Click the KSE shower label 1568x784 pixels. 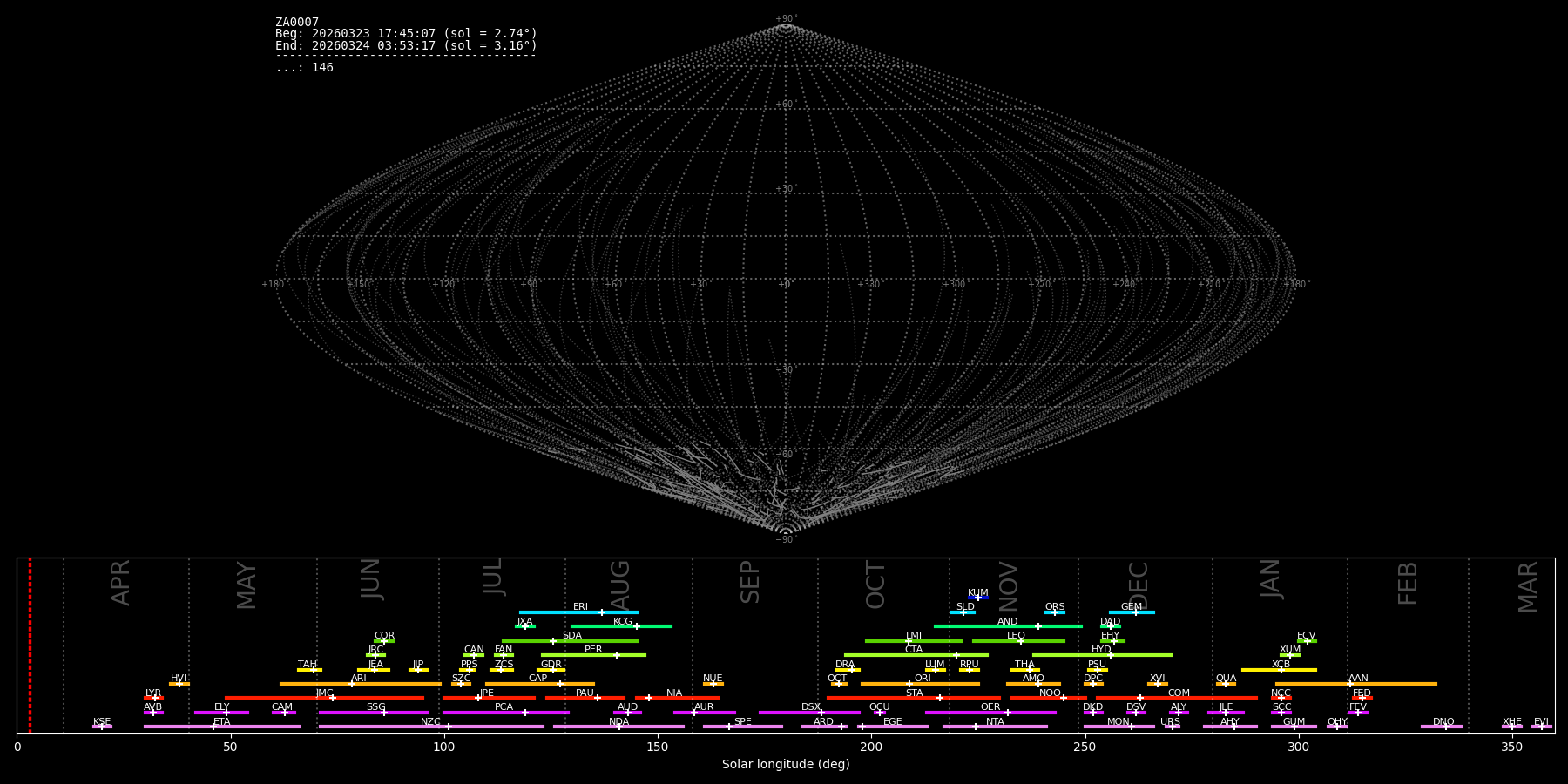(x=102, y=722)
